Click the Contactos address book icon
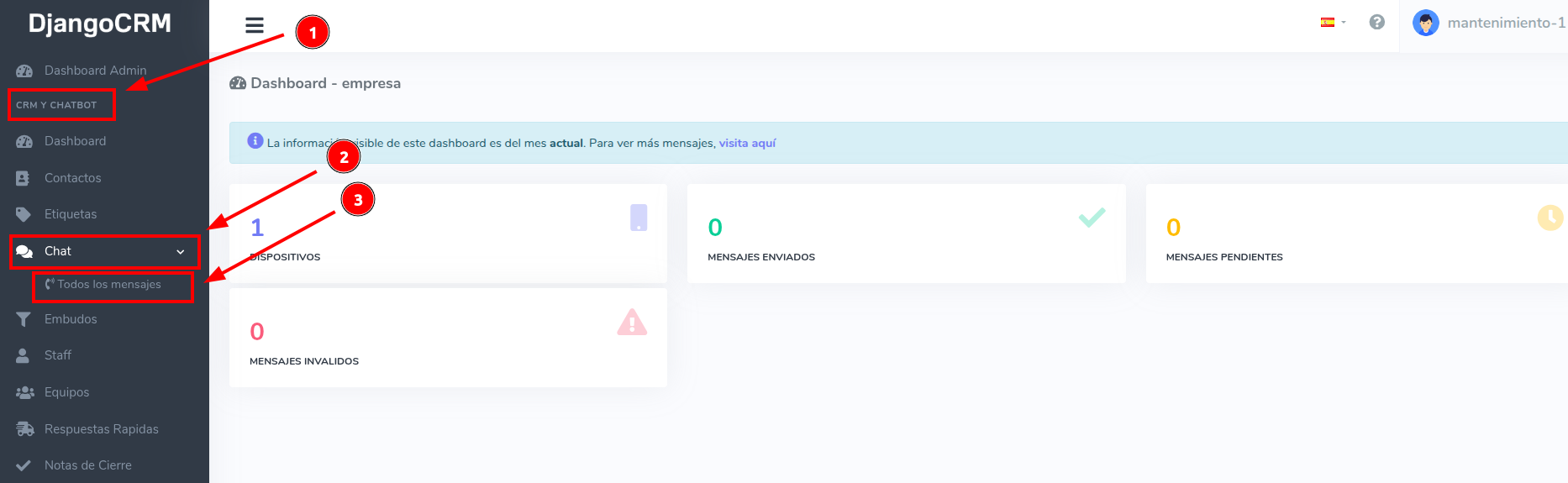Screen dimensions: 1568x483 point(24,178)
